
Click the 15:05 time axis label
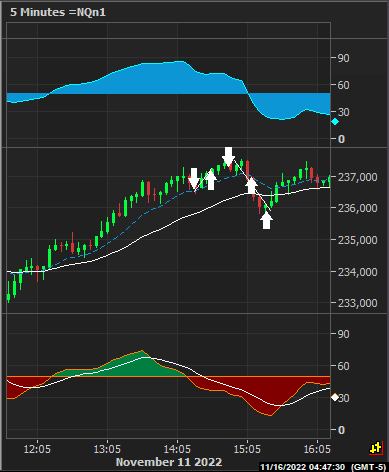(x=247, y=449)
